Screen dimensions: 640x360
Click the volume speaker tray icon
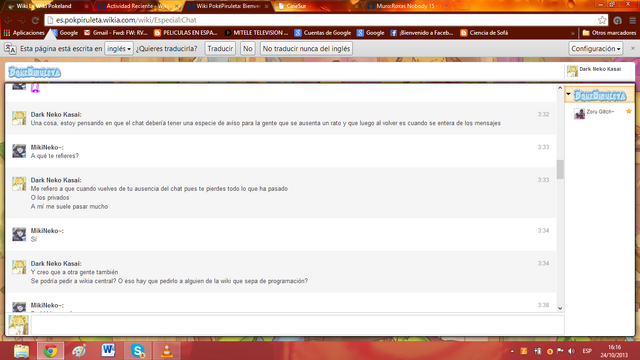coord(571,351)
